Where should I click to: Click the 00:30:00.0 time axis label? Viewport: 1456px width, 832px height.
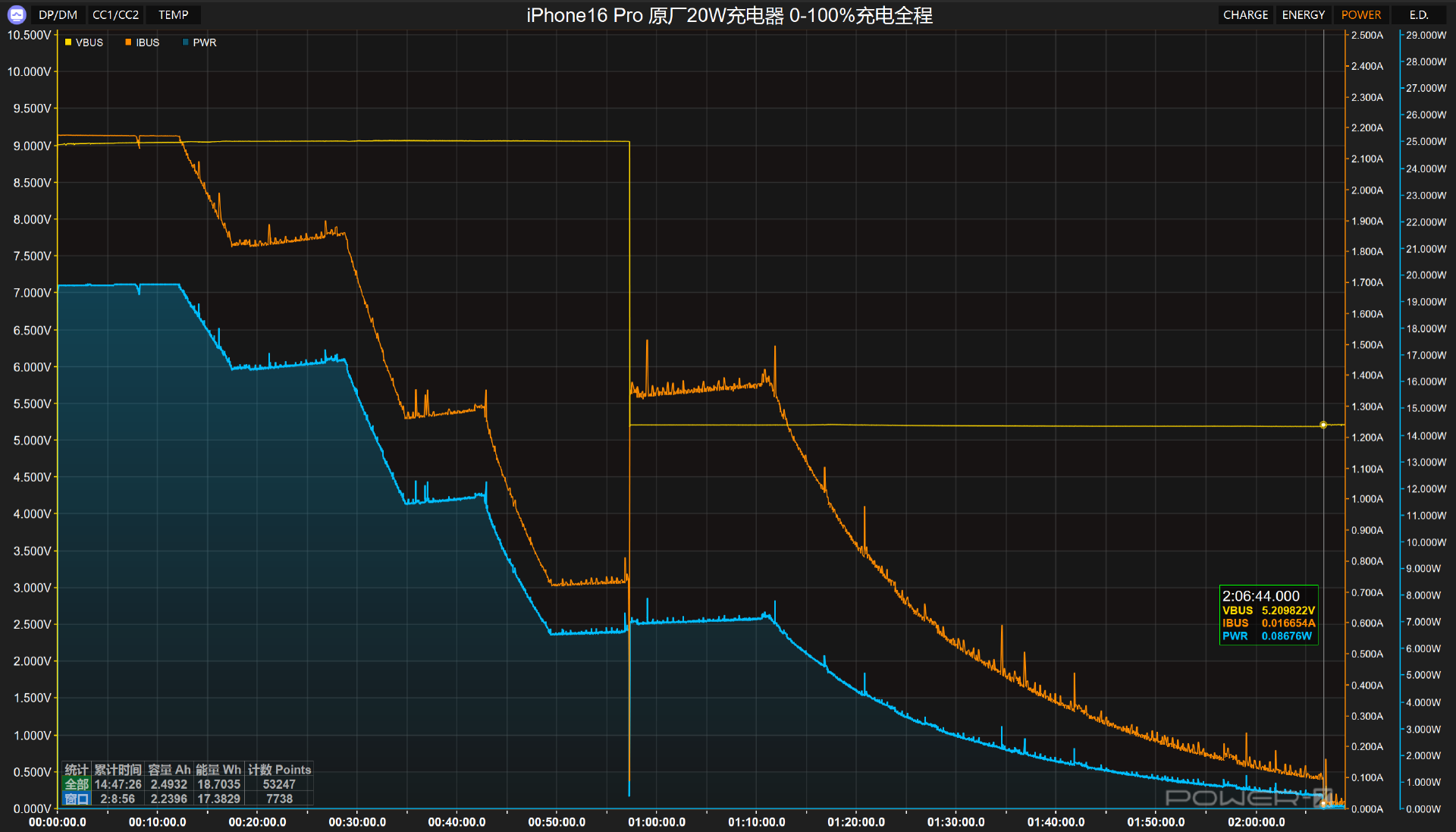(x=357, y=822)
